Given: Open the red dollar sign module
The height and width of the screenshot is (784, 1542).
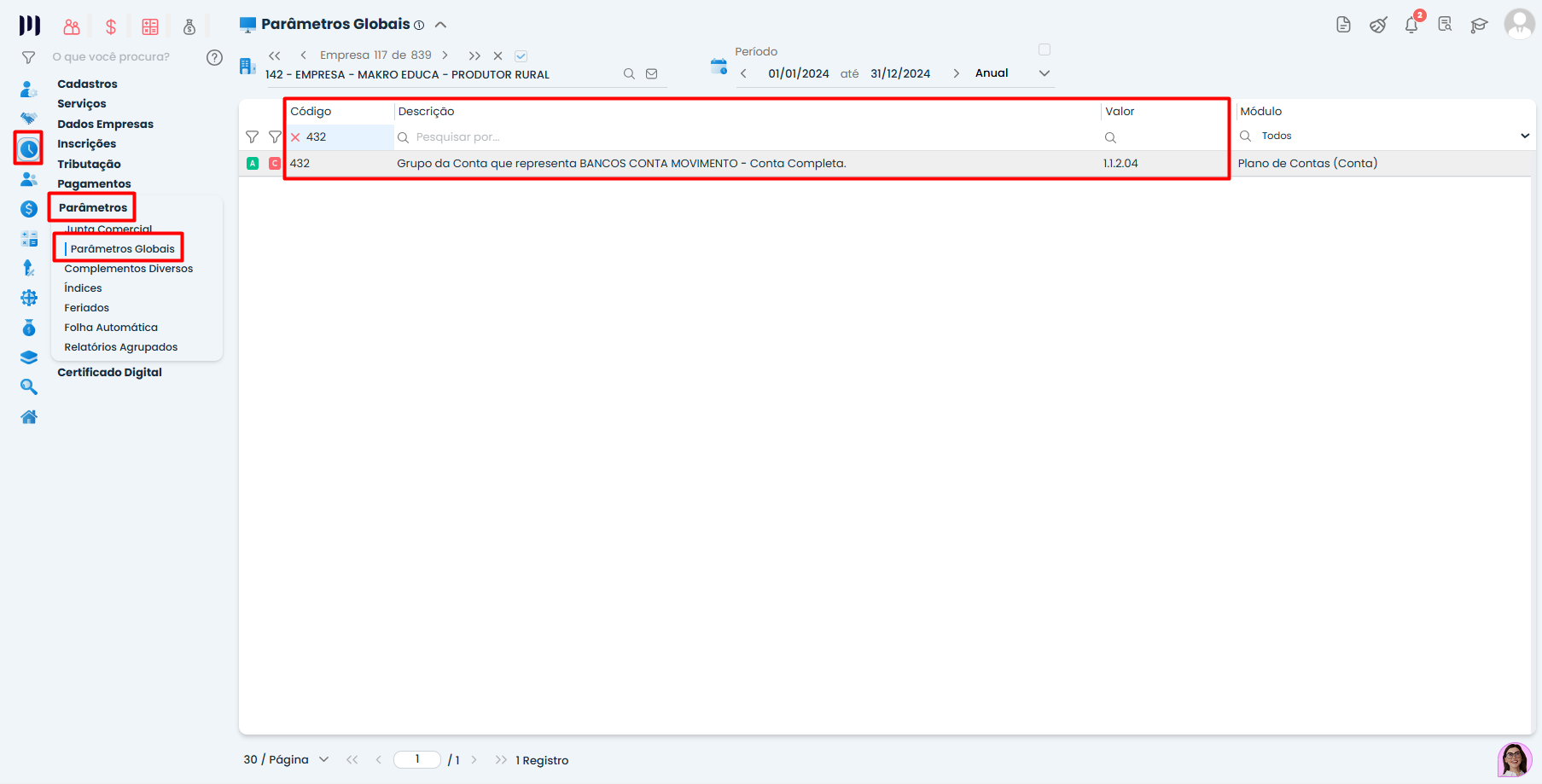Looking at the screenshot, I should point(111,26).
